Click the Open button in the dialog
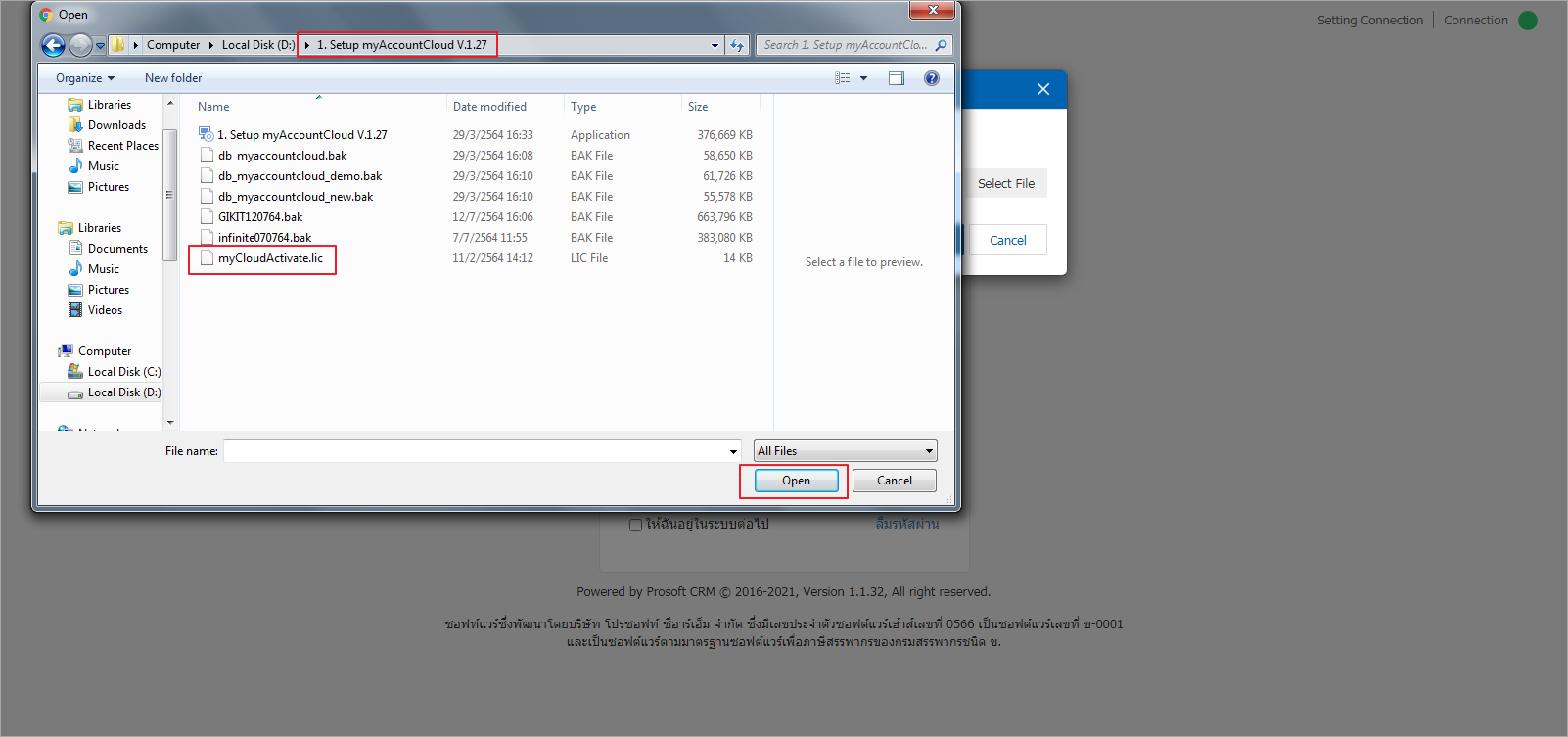The height and width of the screenshot is (737, 1568). (x=796, y=481)
